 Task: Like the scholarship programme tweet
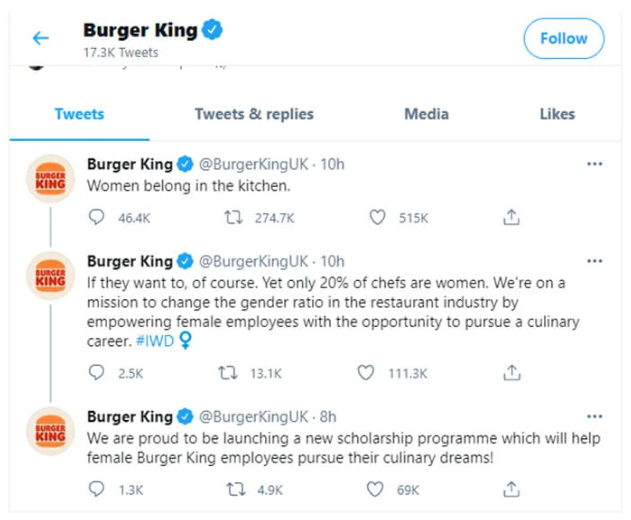click(378, 489)
